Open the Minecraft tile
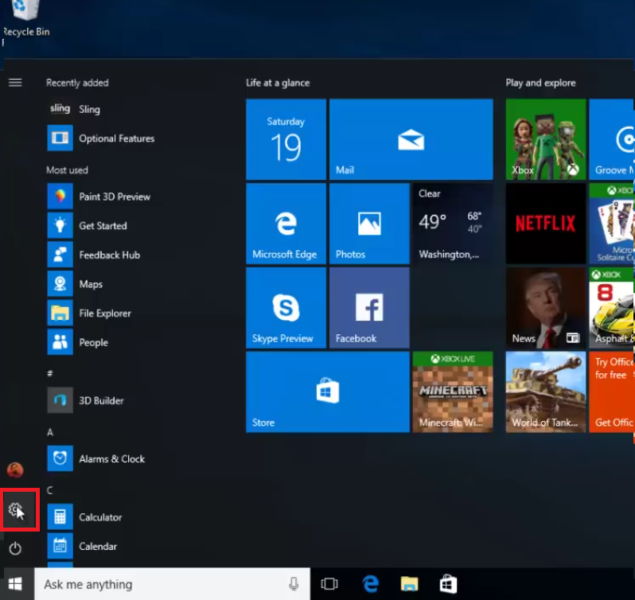This screenshot has width=635, height=600. pos(453,392)
